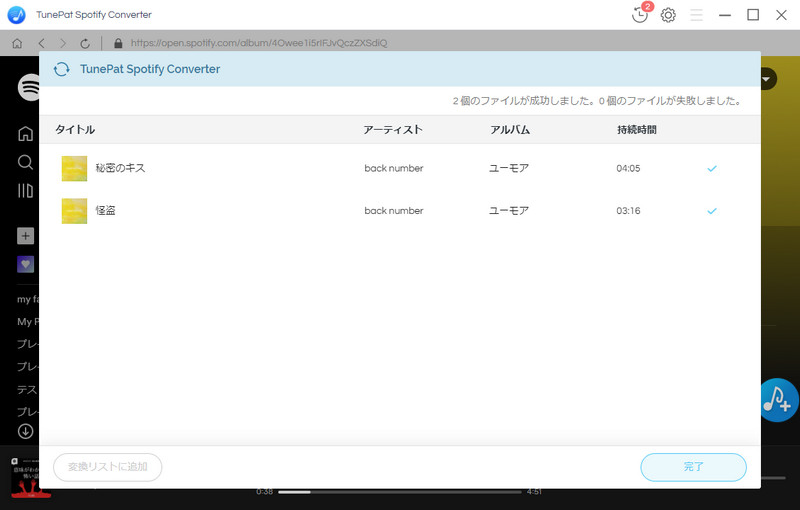Click the アルバム column header

510,130
